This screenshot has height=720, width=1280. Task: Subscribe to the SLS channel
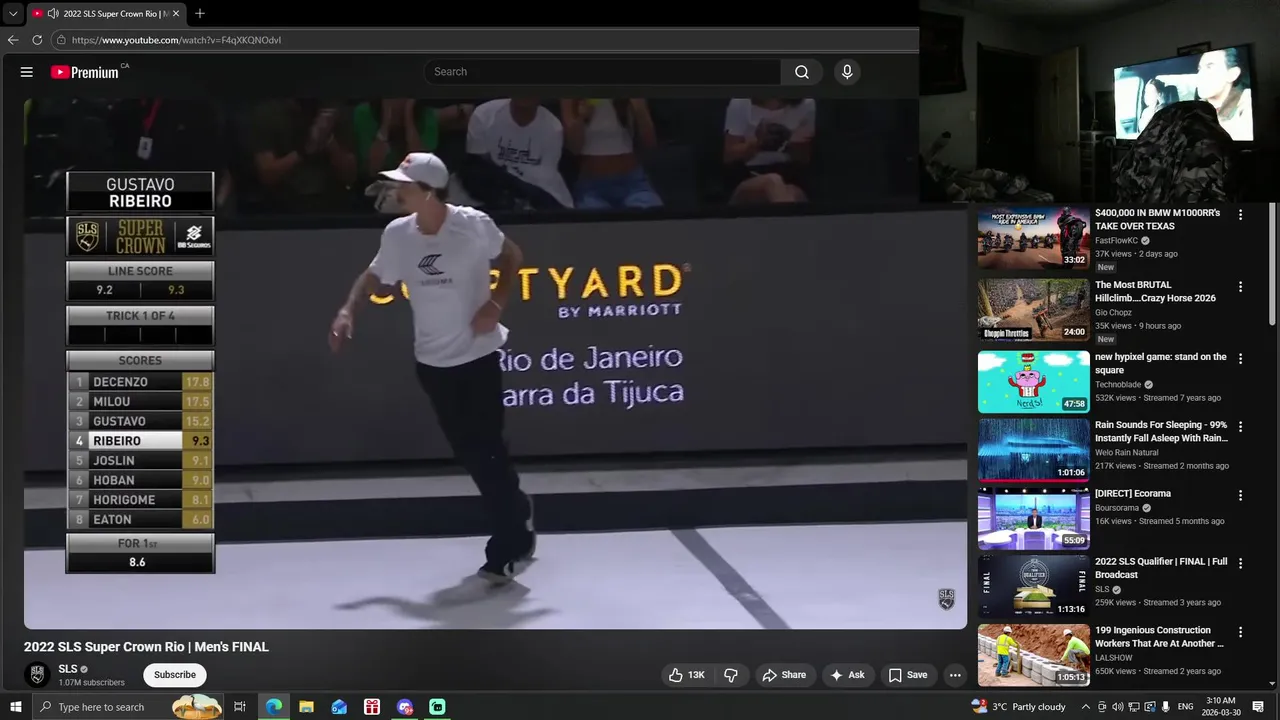pos(175,675)
